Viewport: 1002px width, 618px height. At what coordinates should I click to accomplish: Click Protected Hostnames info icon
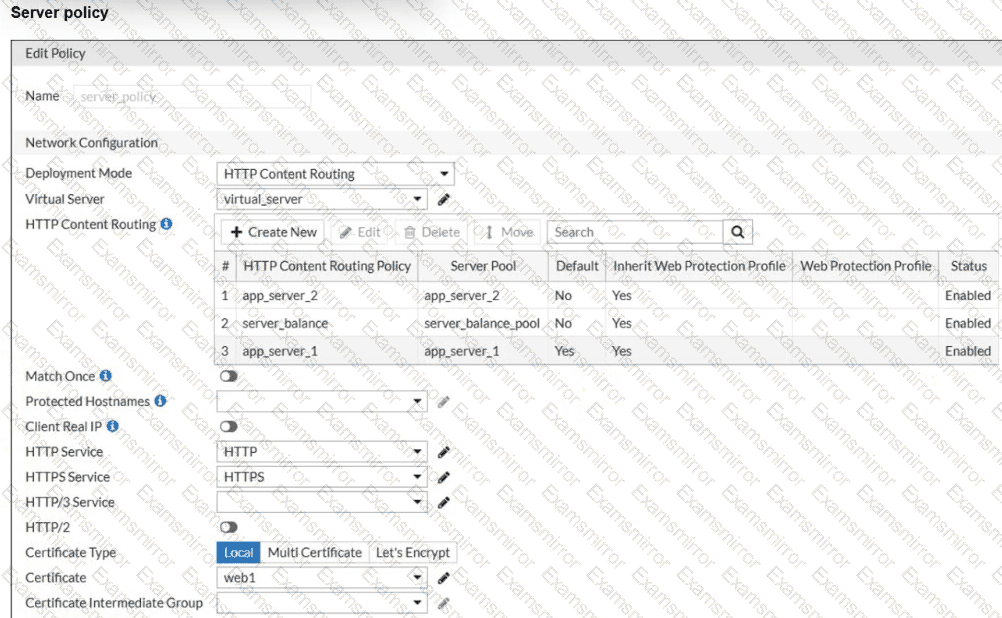pyautogui.click(x=160, y=401)
